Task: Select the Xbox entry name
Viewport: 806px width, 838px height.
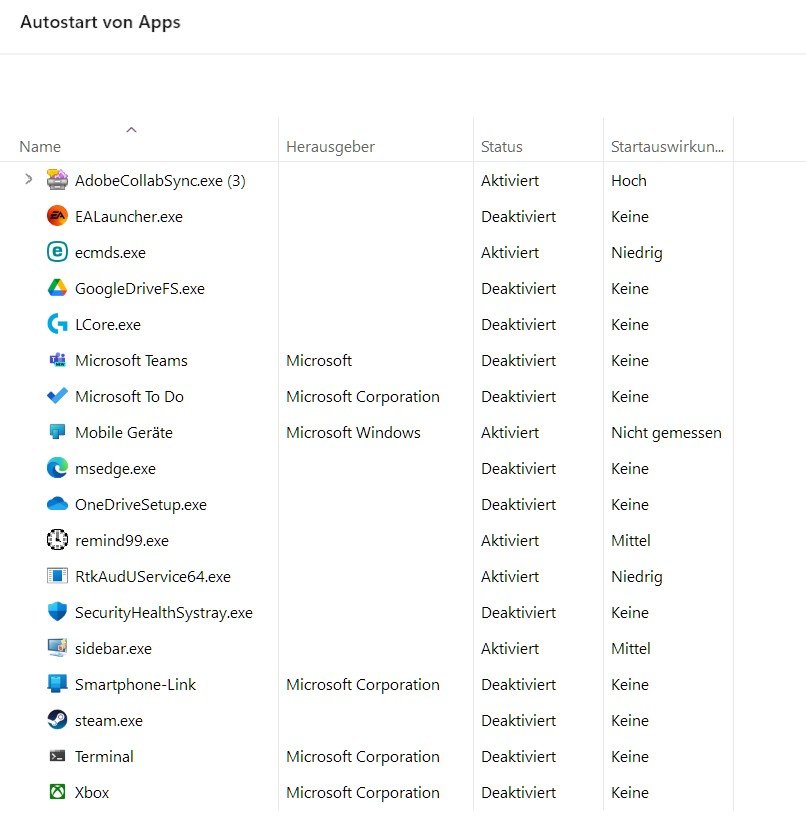Action: pos(92,792)
